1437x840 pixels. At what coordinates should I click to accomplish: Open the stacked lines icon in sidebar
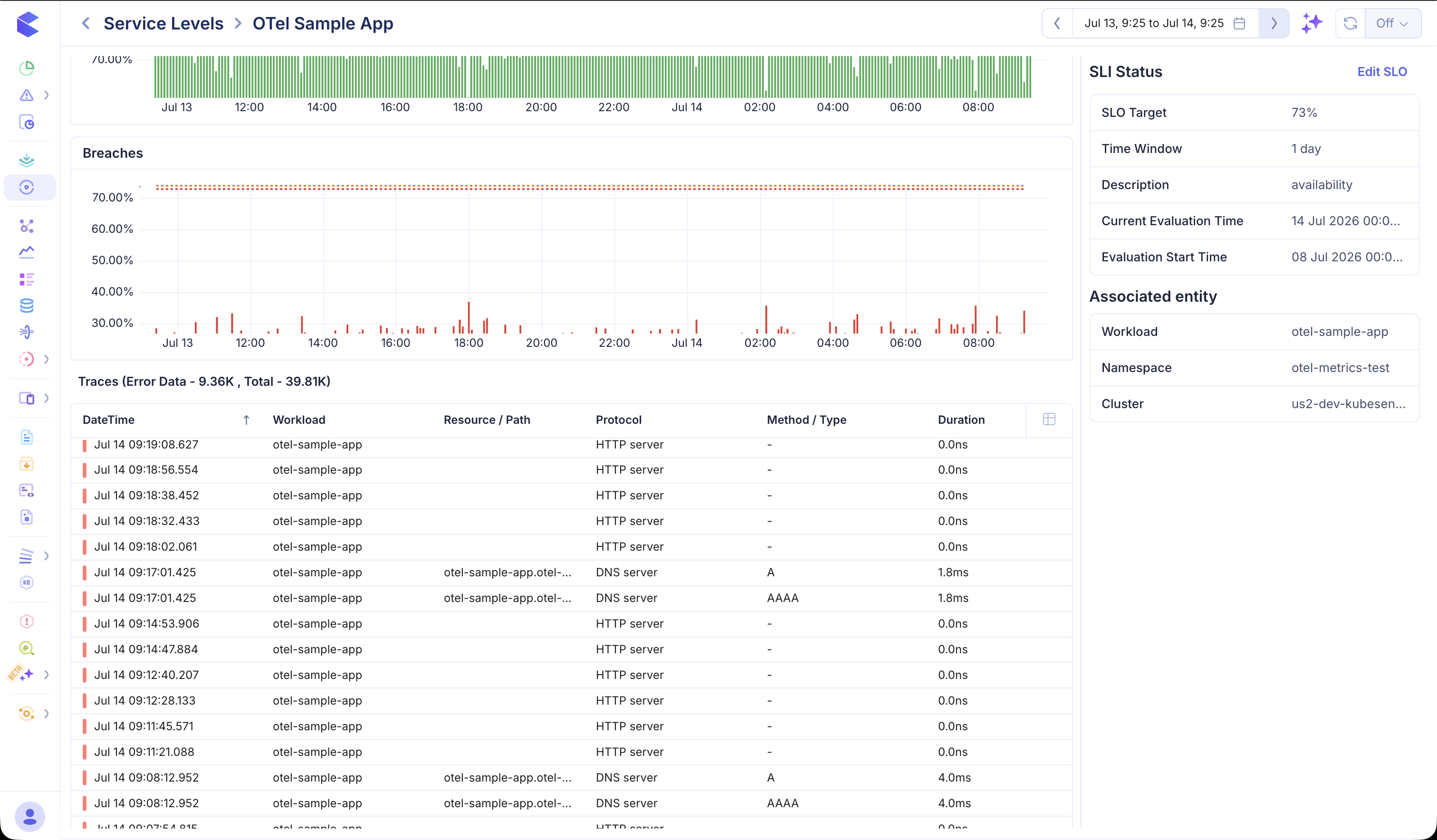[26, 555]
